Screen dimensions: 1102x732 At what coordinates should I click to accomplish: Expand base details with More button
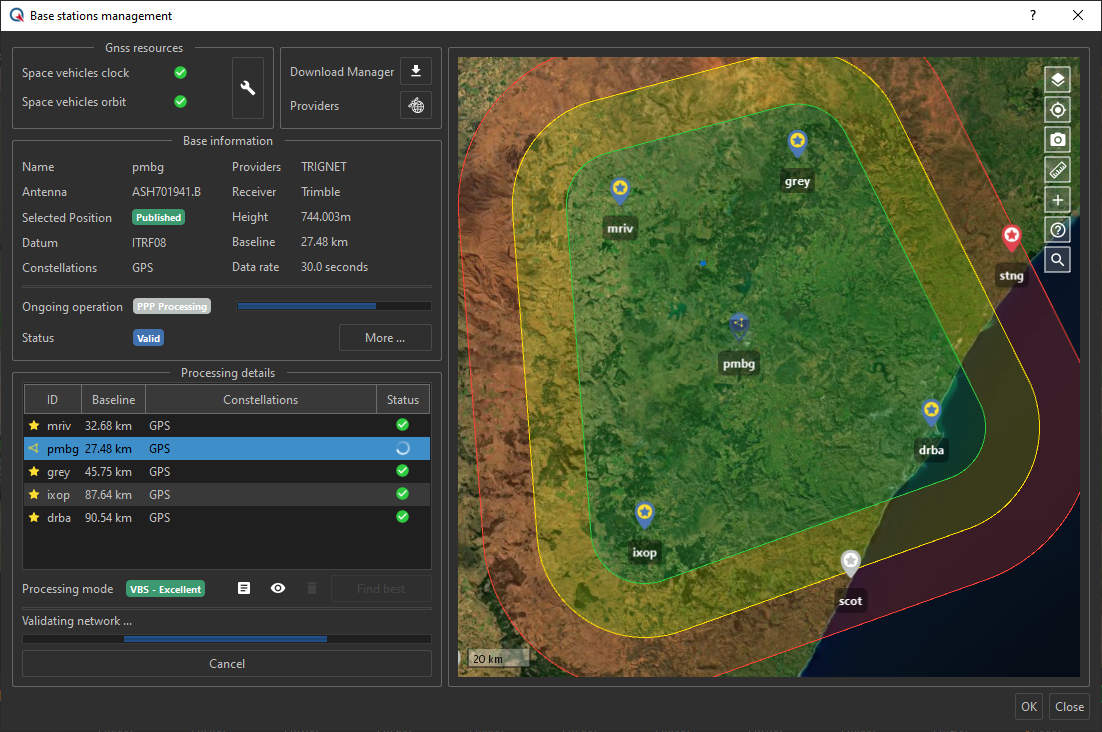[x=385, y=338]
